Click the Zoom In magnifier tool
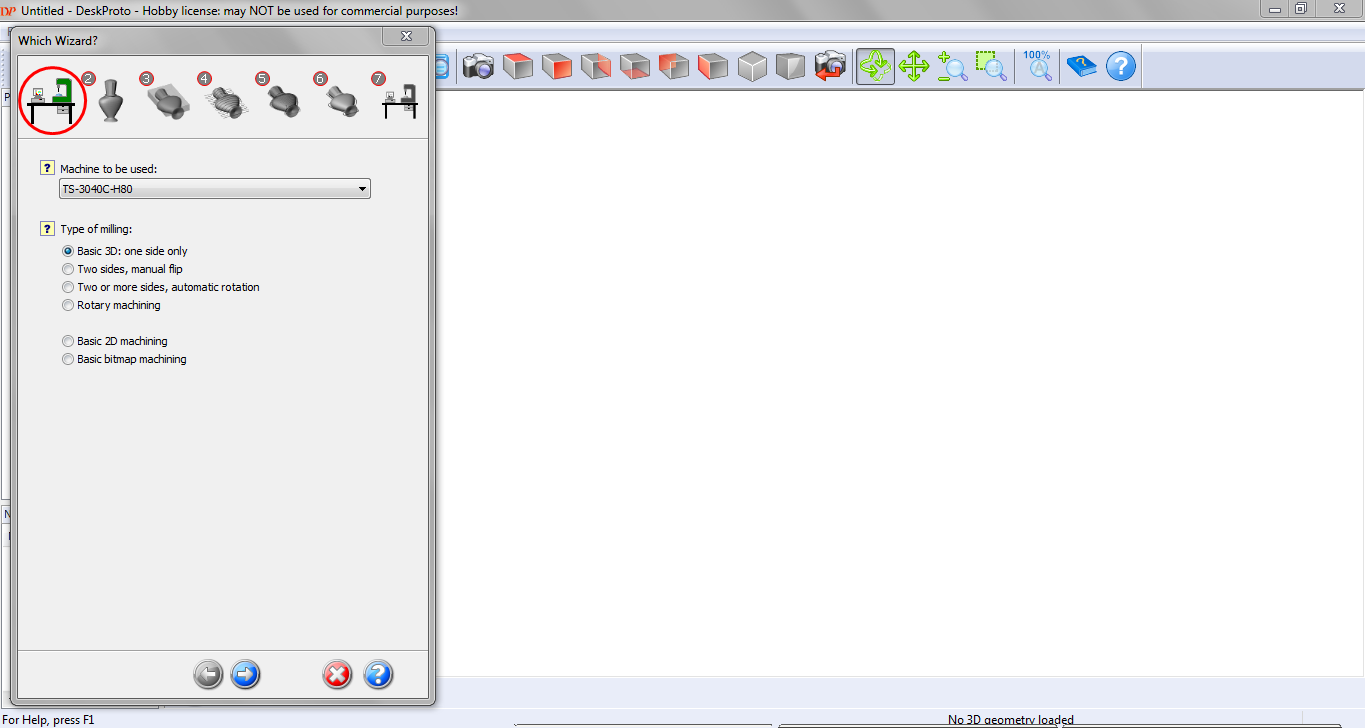 [x=952, y=66]
